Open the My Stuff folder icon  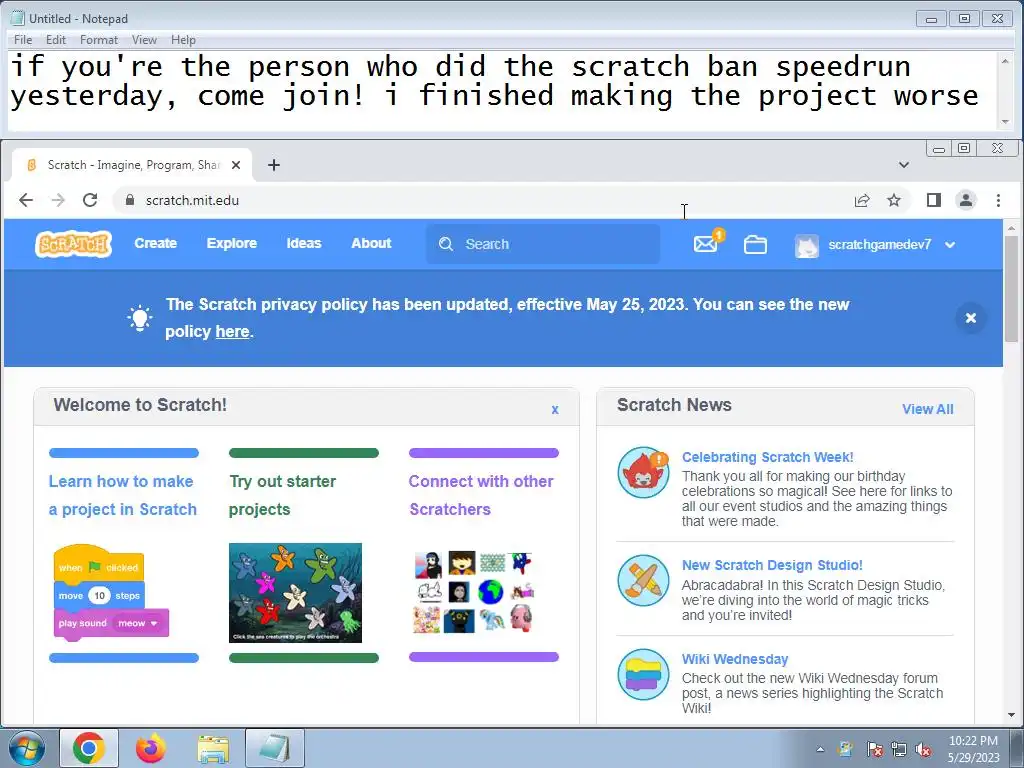[755, 245]
